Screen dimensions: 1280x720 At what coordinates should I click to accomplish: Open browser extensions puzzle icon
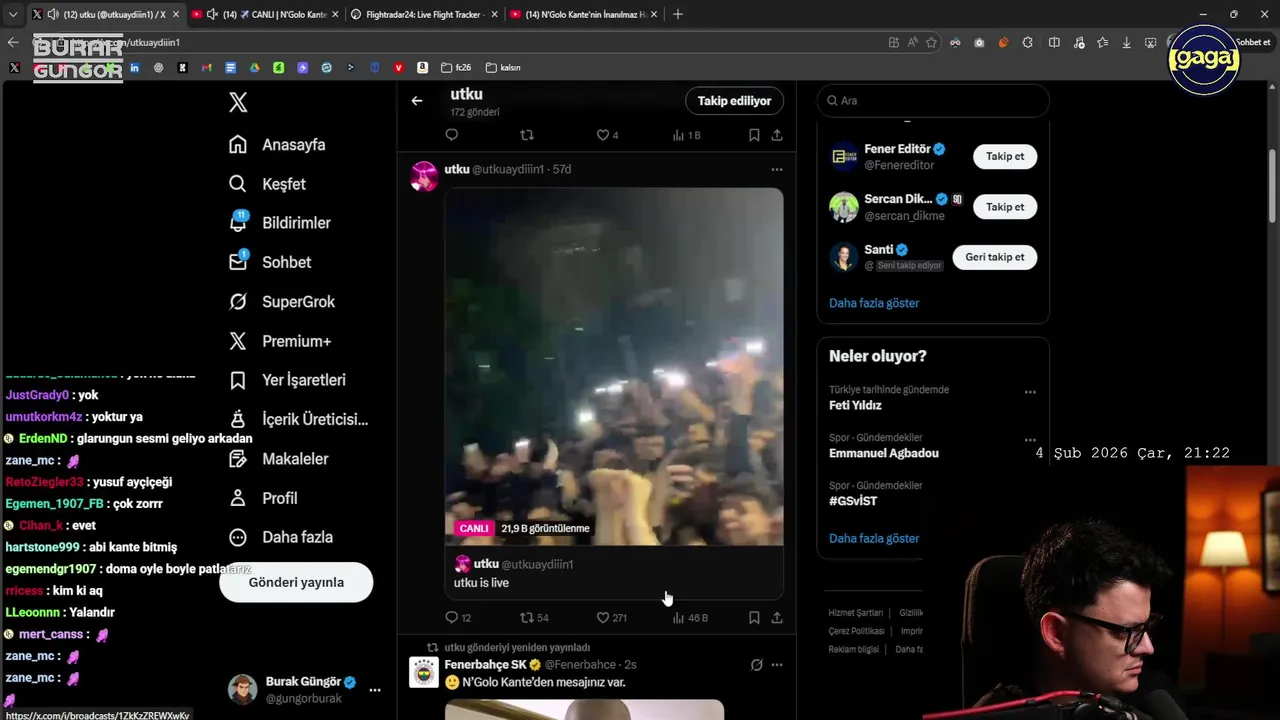[1028, 42]
